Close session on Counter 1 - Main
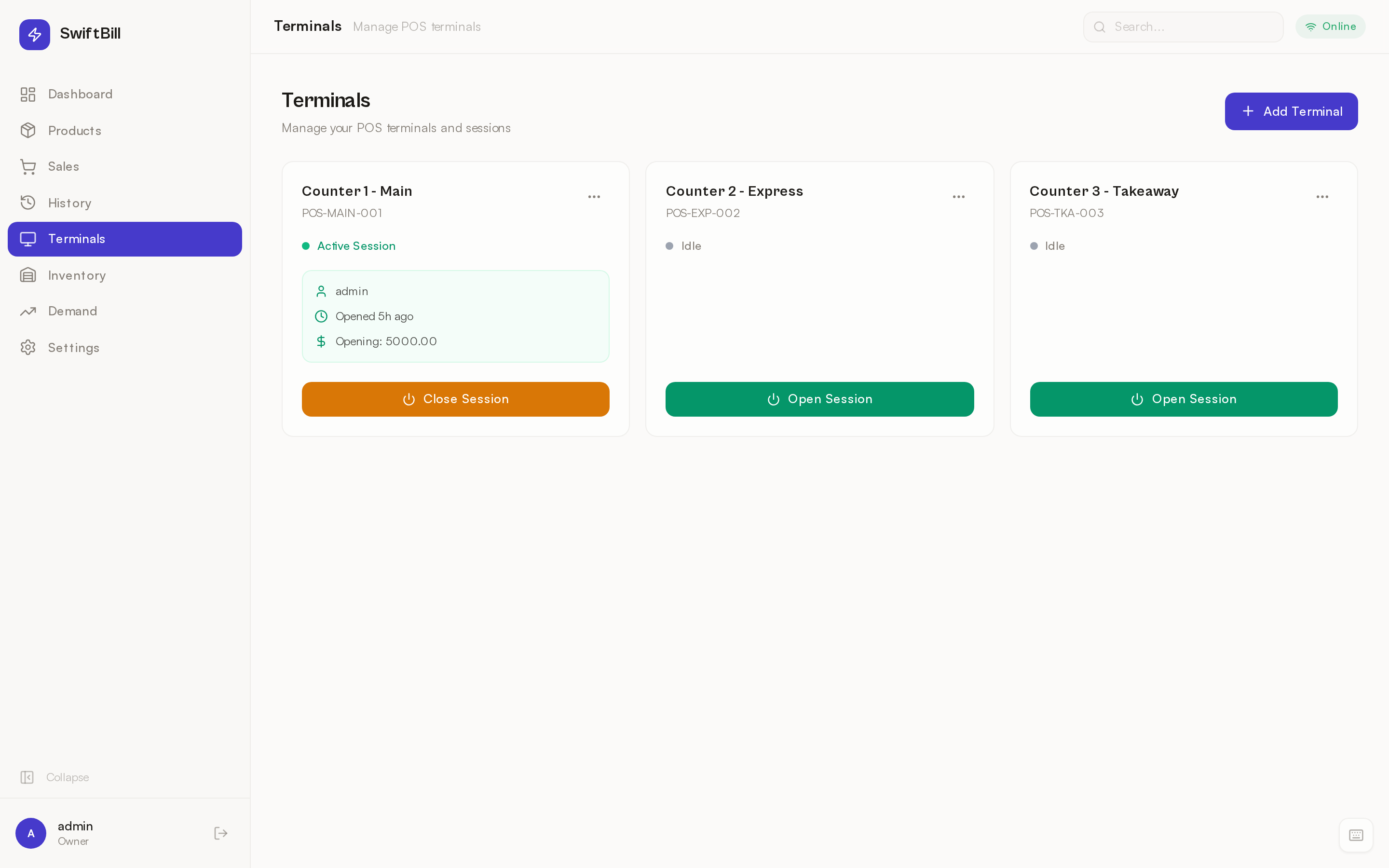Screen dimensions: 1389x868 [x=456, y=399]
